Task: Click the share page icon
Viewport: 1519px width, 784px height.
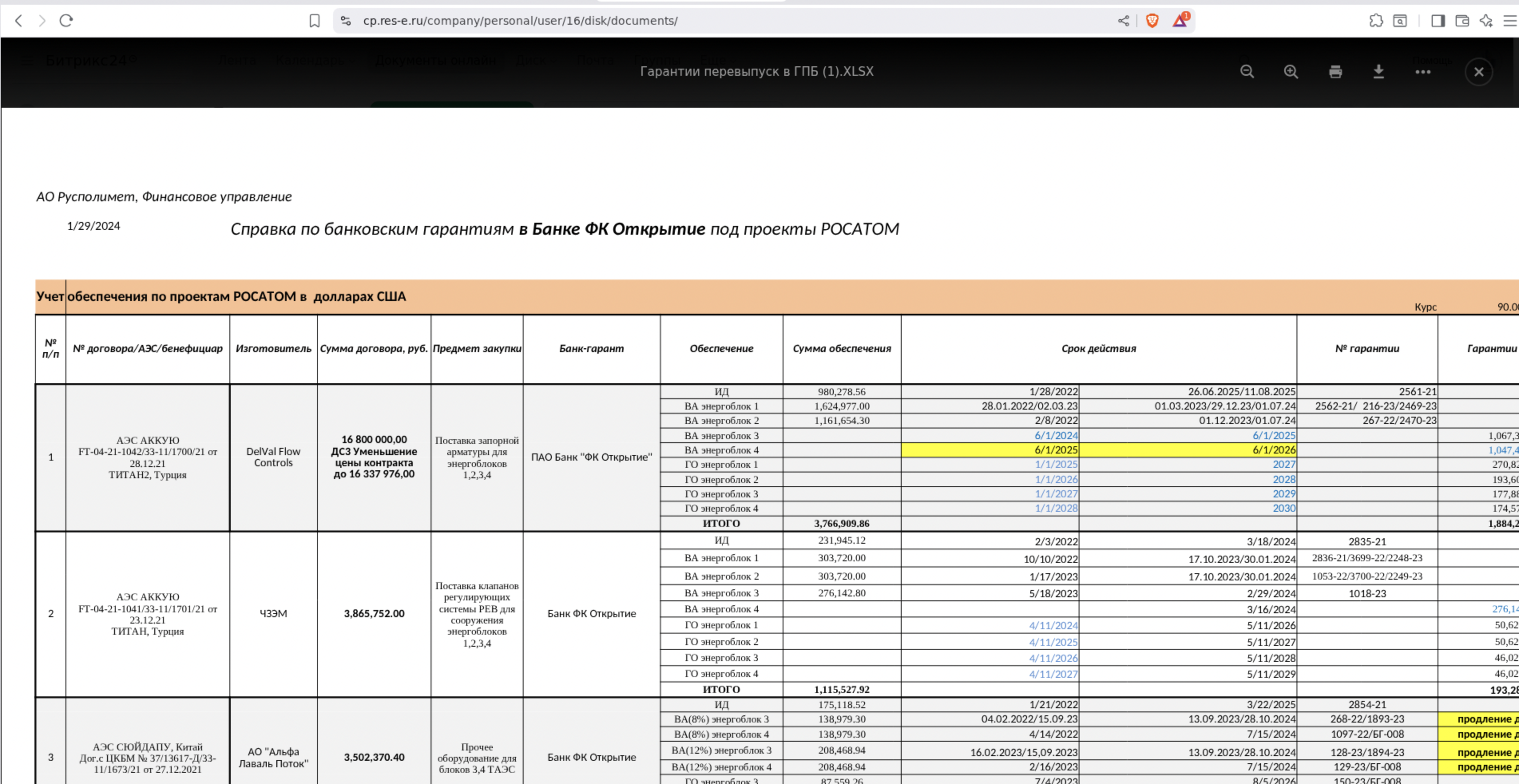Action: 1123,21
